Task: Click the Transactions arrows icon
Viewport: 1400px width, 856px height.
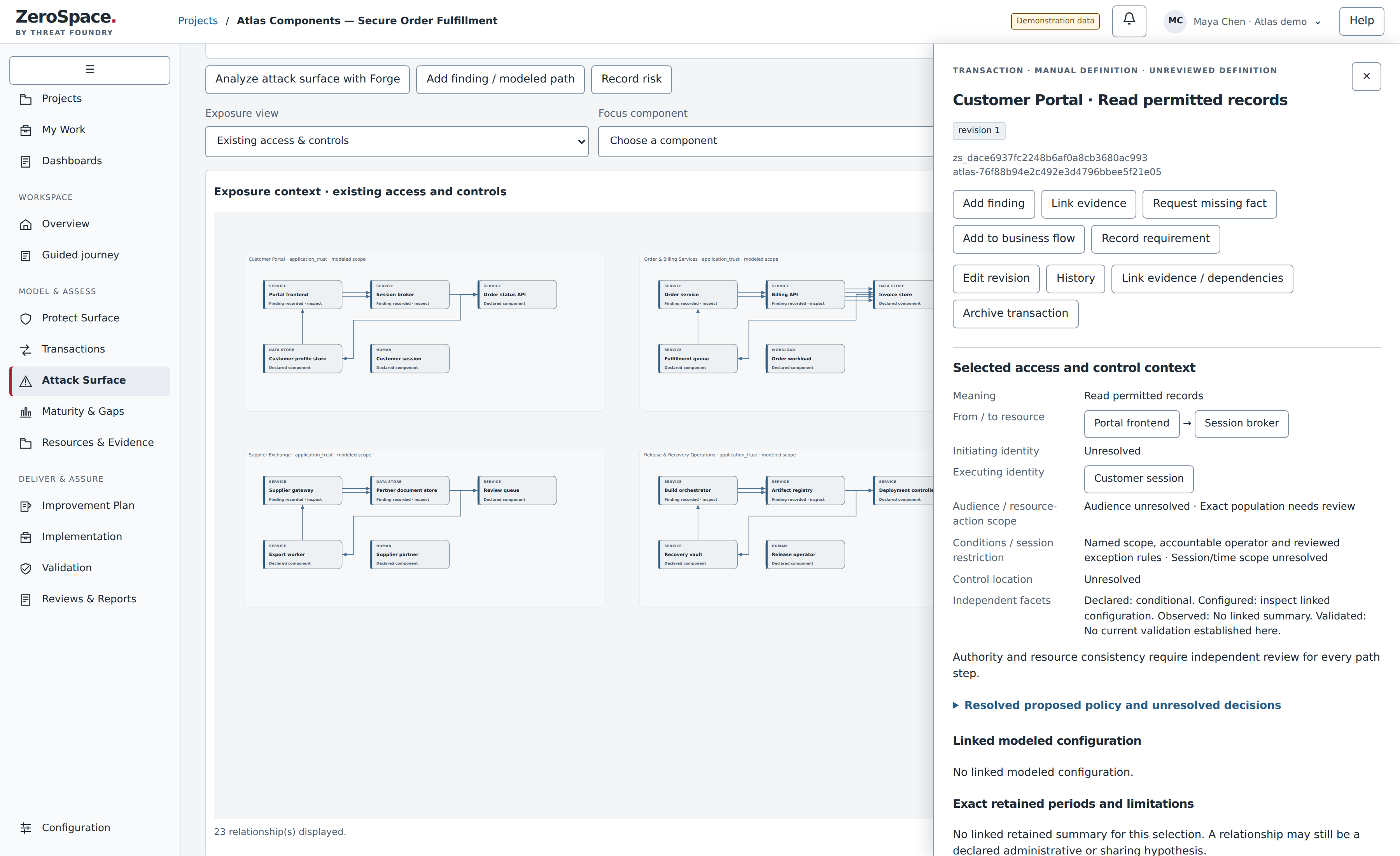Action: point(26,349)
